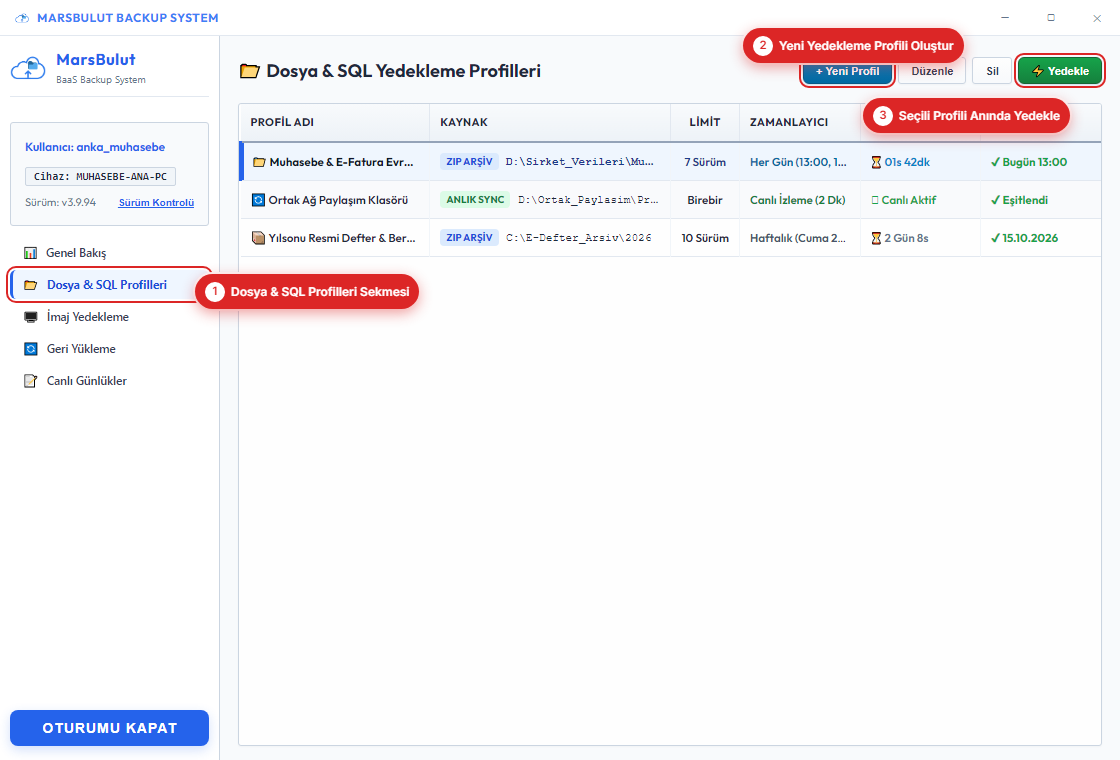Select the Ortak Ağ Paylaşım Klasörü profile name
The height and width of the screenshot is (760, 1120).
[x=338, y=200]
